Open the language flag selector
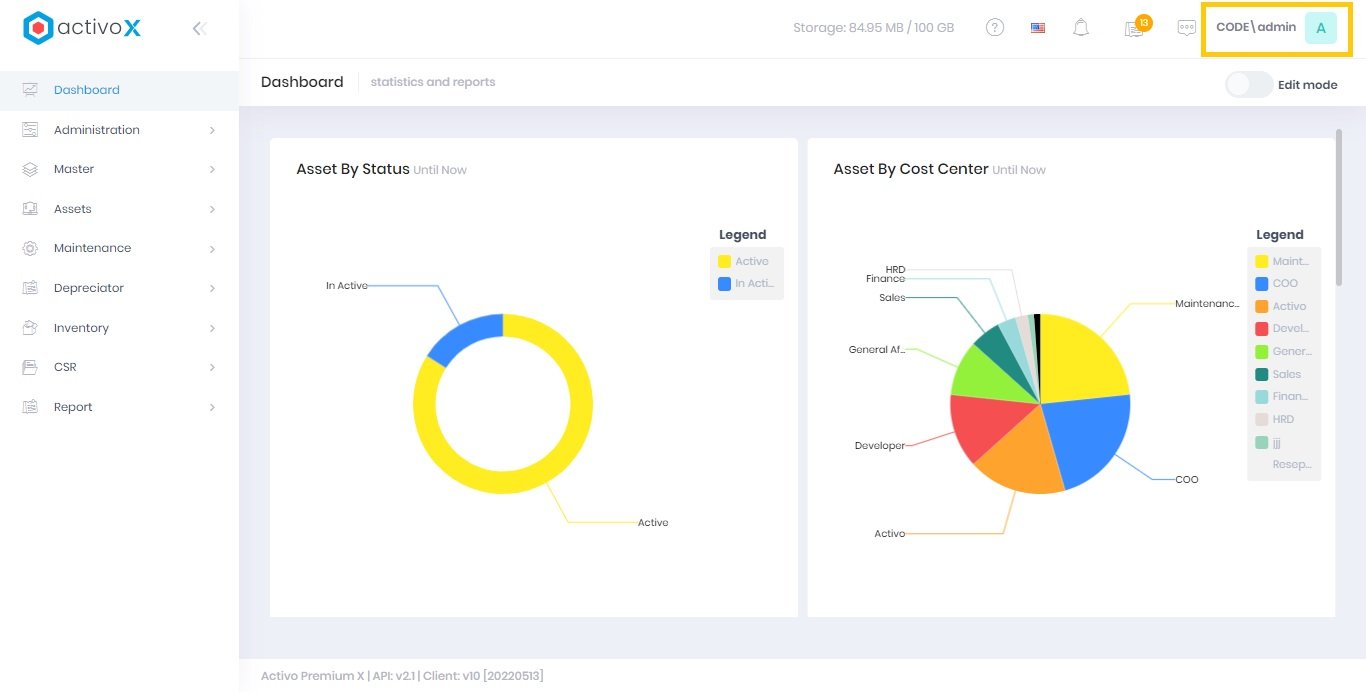1366x693 pixels. 1038,28
